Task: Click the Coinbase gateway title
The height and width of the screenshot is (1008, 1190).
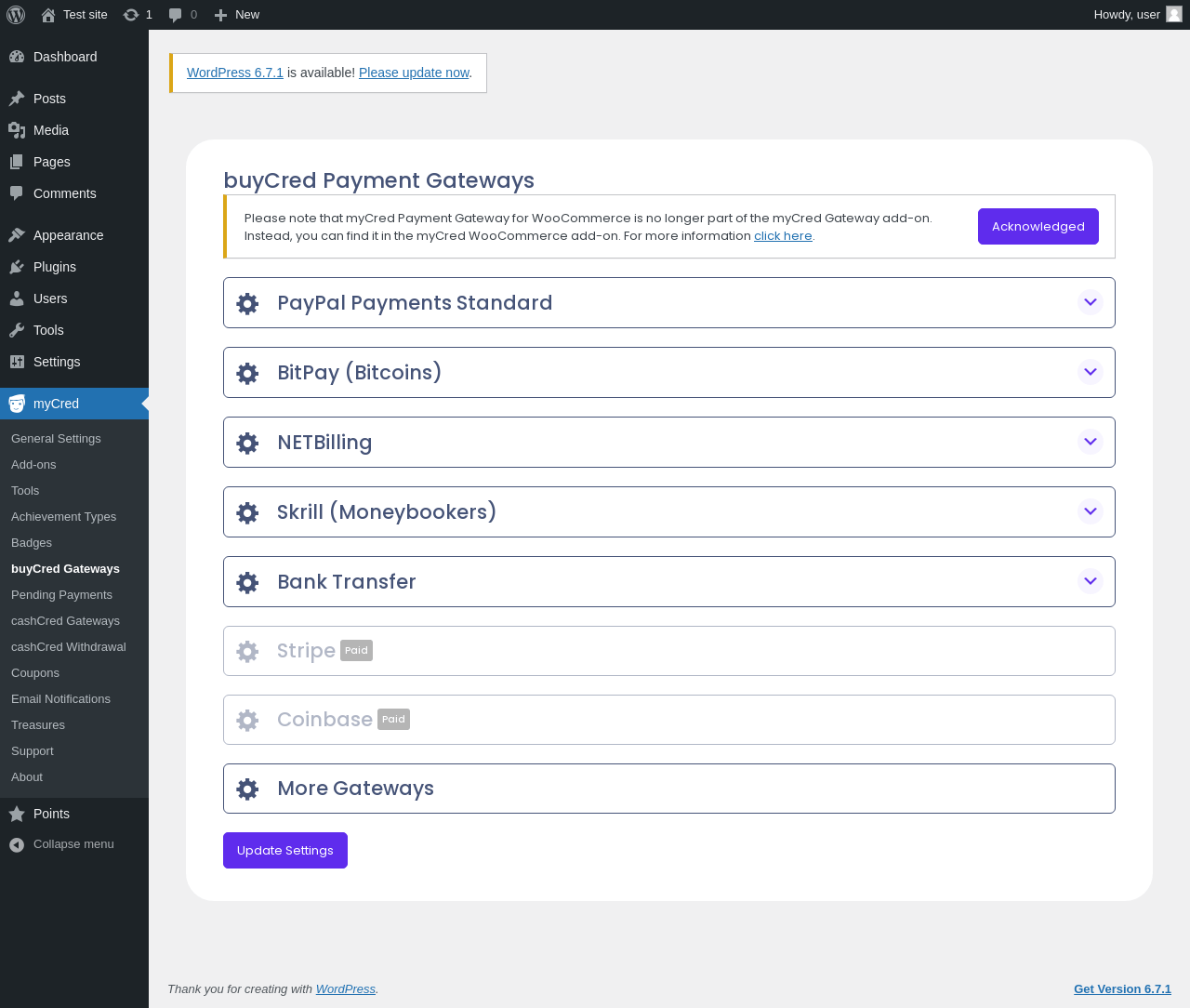Action: click(324, 720)
